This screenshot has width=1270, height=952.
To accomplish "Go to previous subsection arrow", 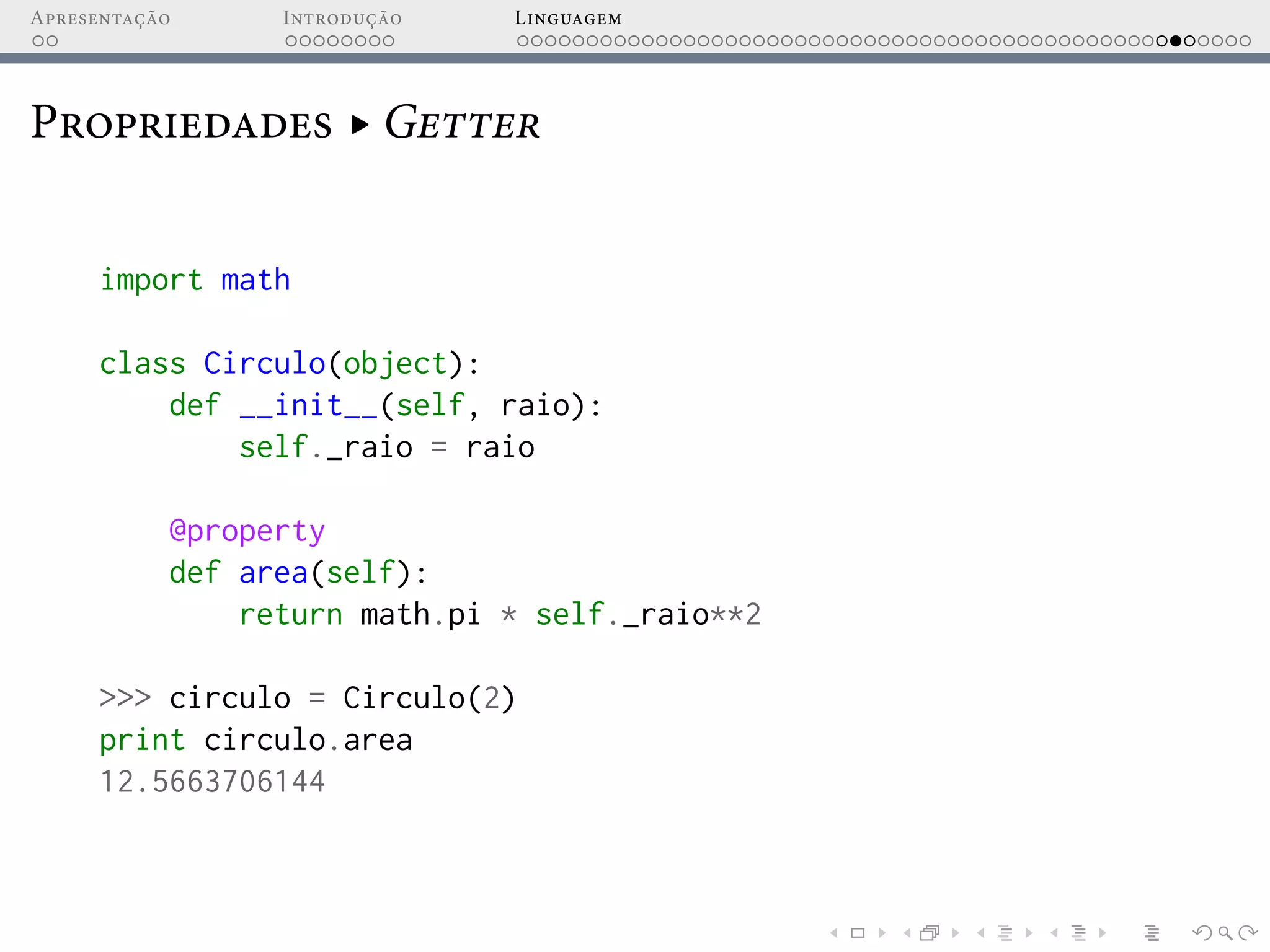I will tap(980, 933).
